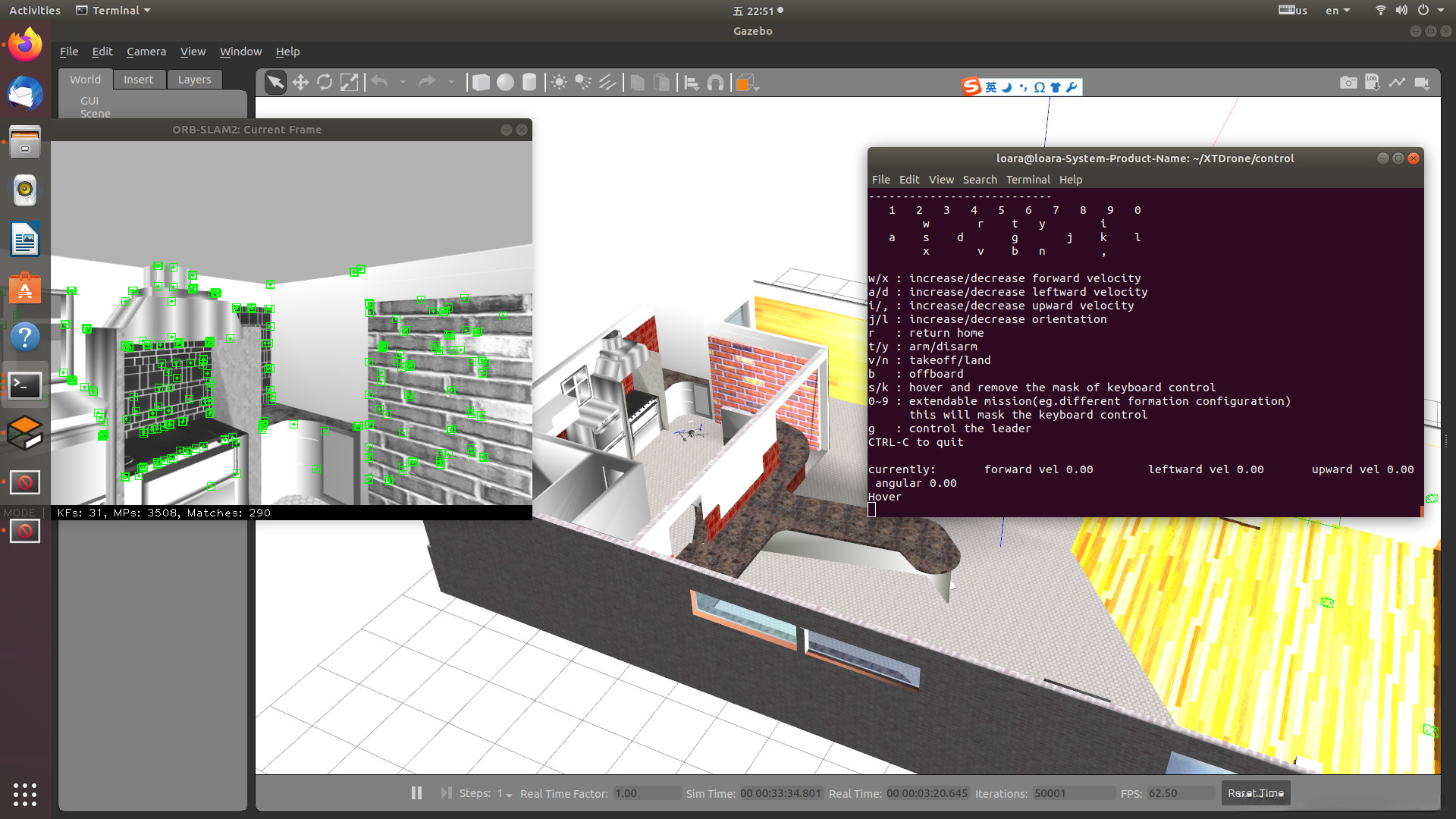Open Firefox from the dock
The image size is (1456, 819).
25,45
